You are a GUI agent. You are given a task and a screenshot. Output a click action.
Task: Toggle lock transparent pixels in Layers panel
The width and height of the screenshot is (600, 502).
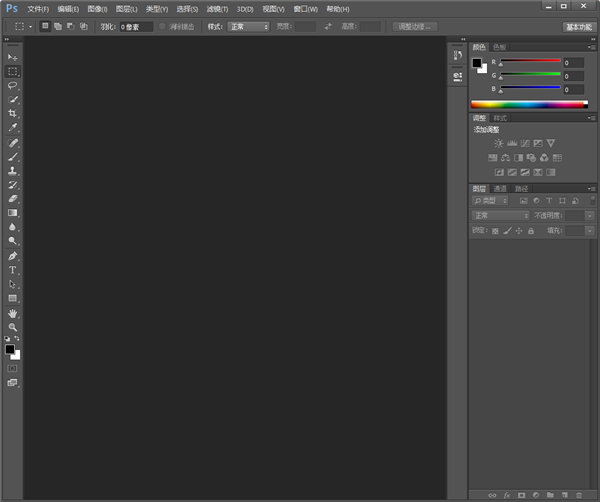pos(495,231)
